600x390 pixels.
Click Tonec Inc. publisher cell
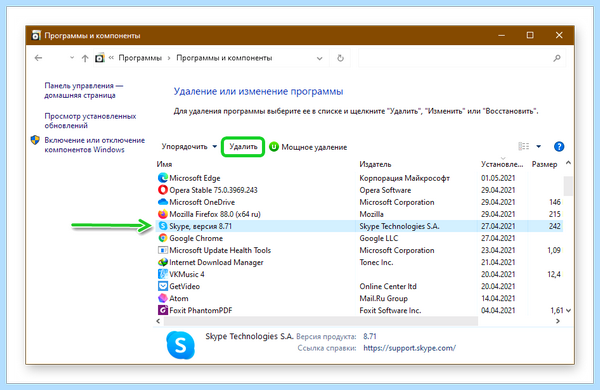[376, 262]
